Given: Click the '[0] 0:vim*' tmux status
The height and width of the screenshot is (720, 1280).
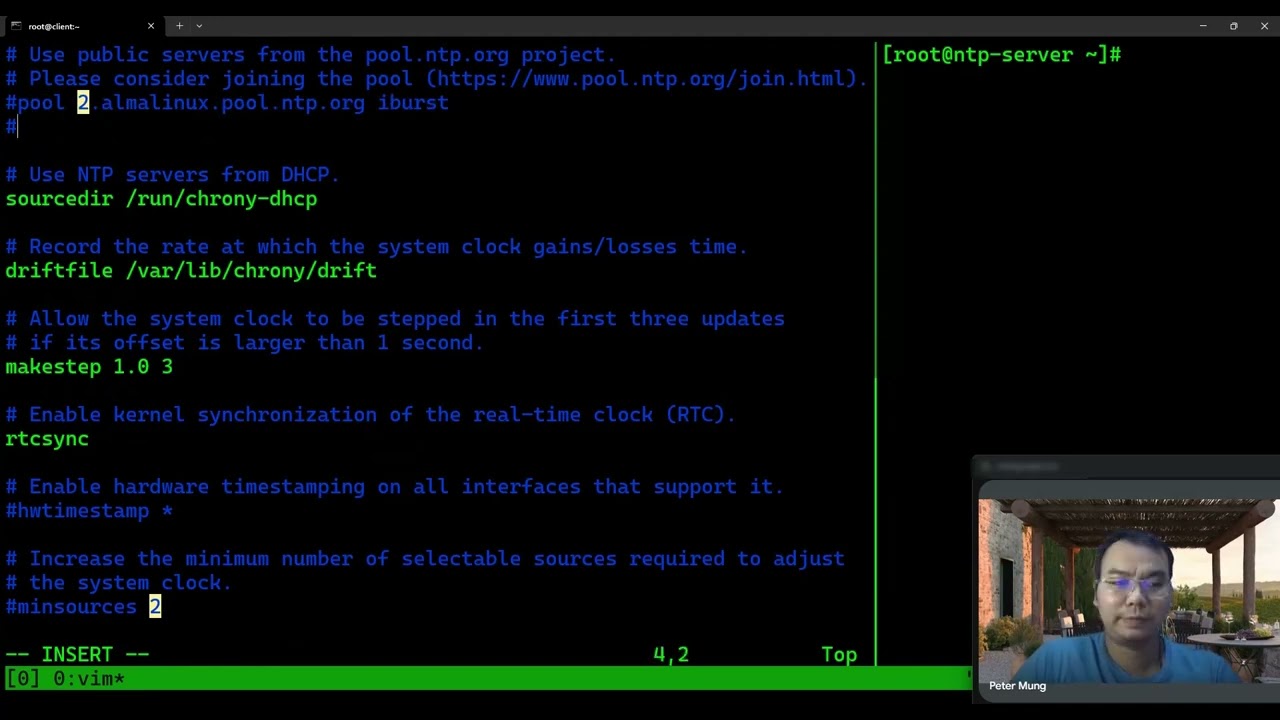Looking at the screenshot, I should [x=65, y=679].
